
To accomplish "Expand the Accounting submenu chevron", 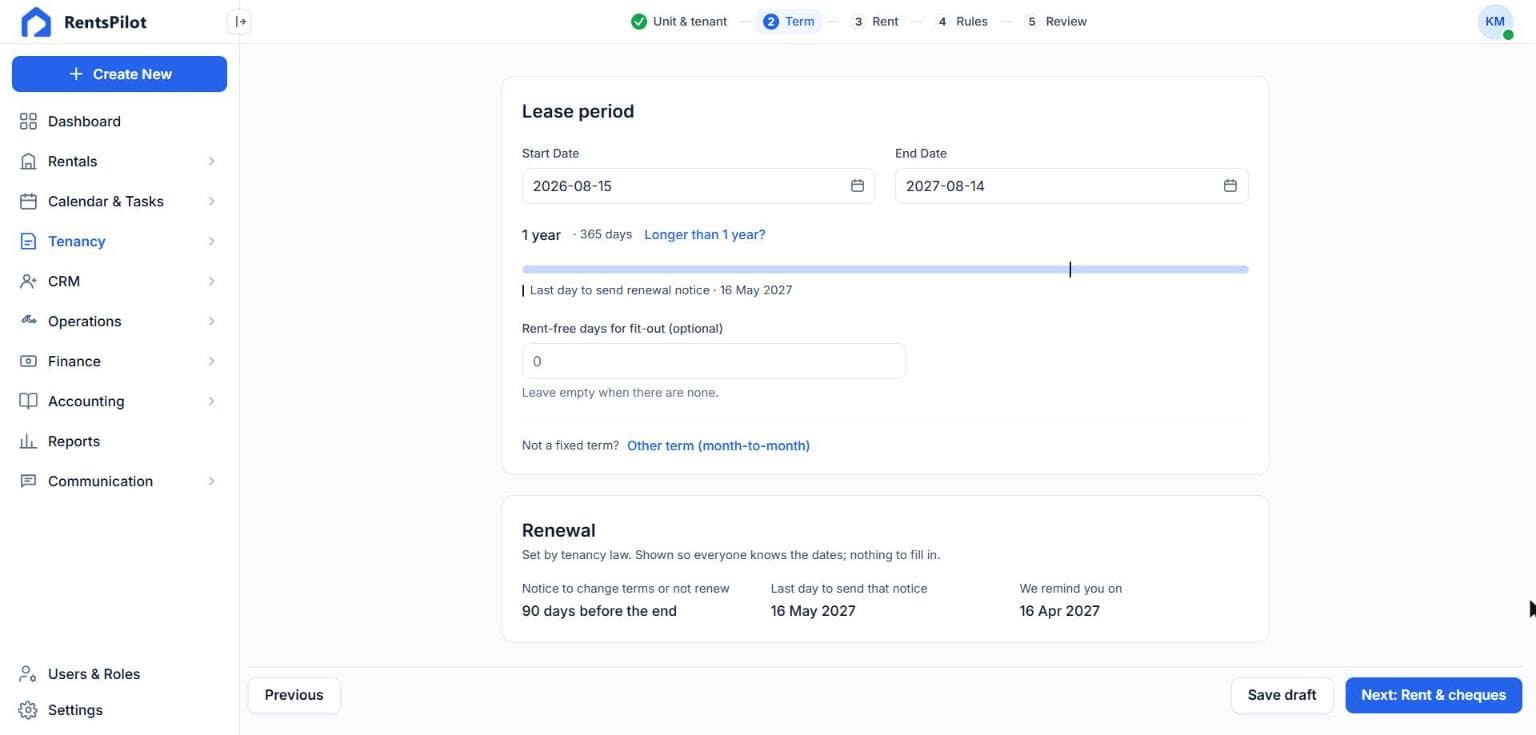I will 211,401.
